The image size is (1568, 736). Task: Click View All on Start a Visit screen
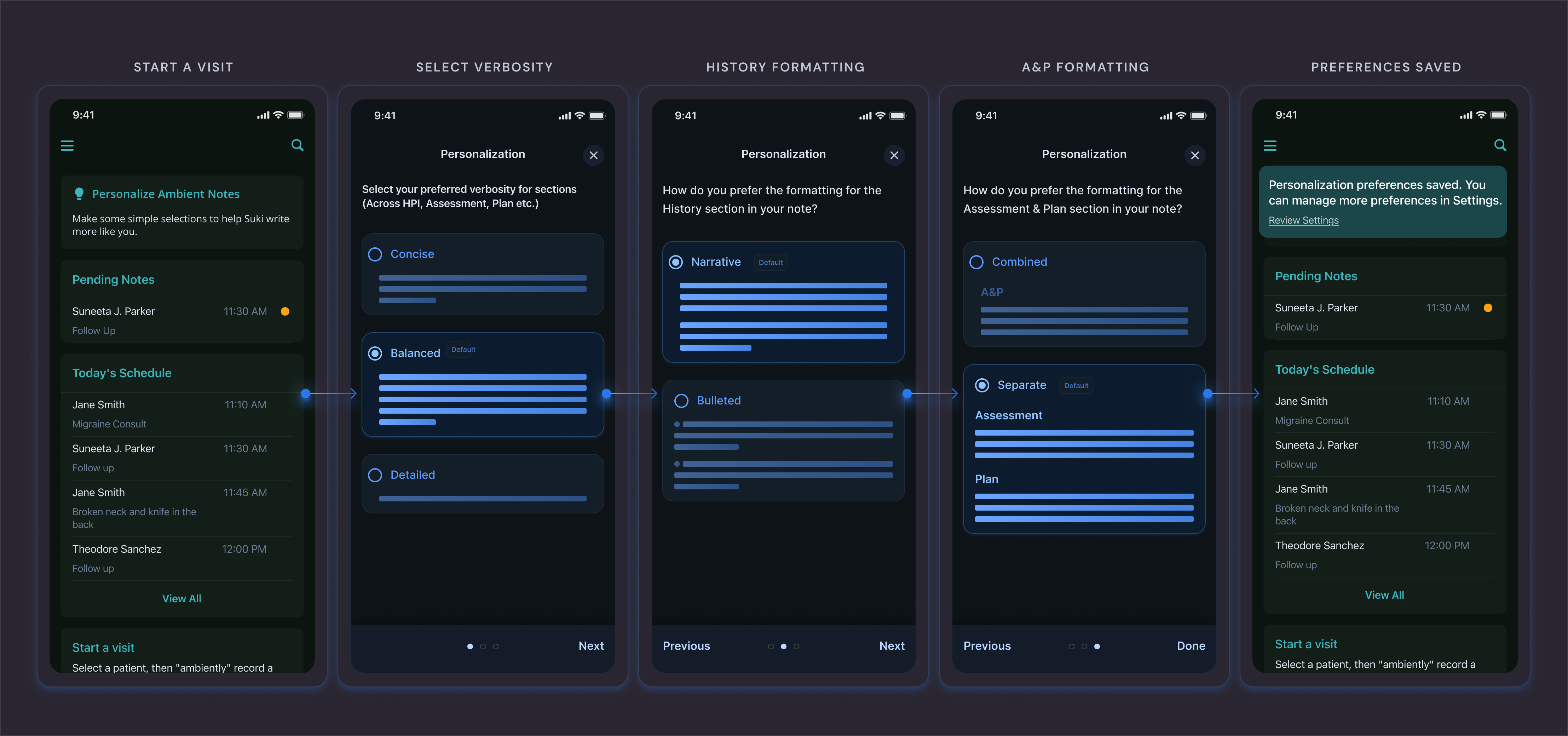(181, 598)
